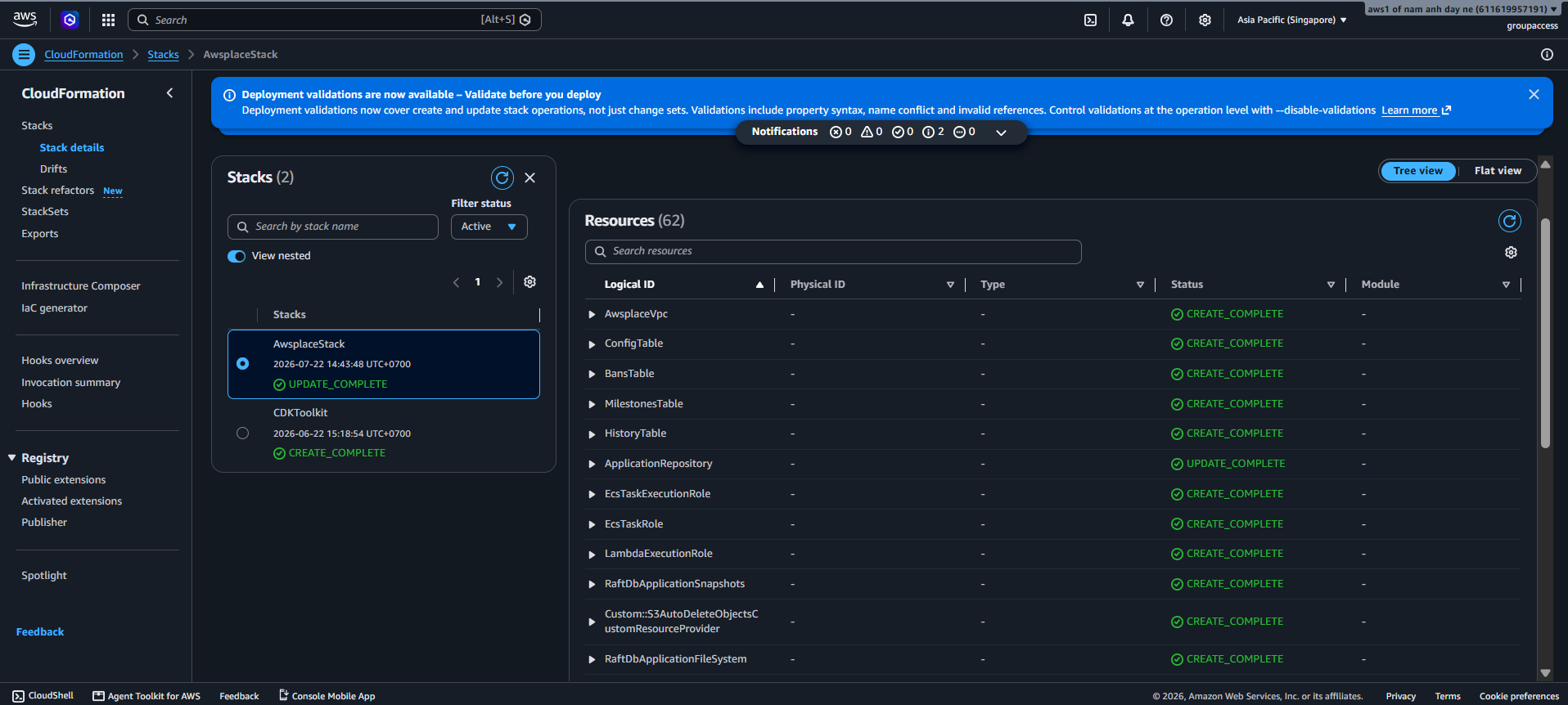
Task: Open stacks list preferences gear
Action: pyautogui.click(x=529, y=281)
